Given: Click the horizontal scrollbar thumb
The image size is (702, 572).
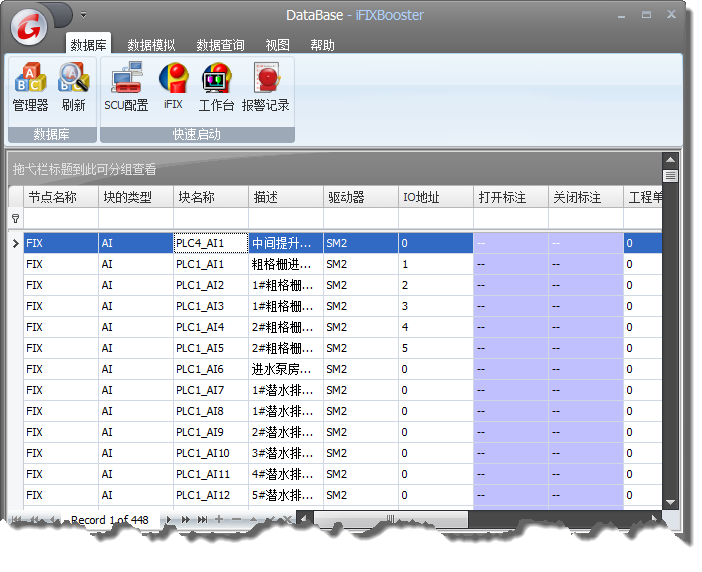Looking at the screenshot, I should click(x=390, y=519).
